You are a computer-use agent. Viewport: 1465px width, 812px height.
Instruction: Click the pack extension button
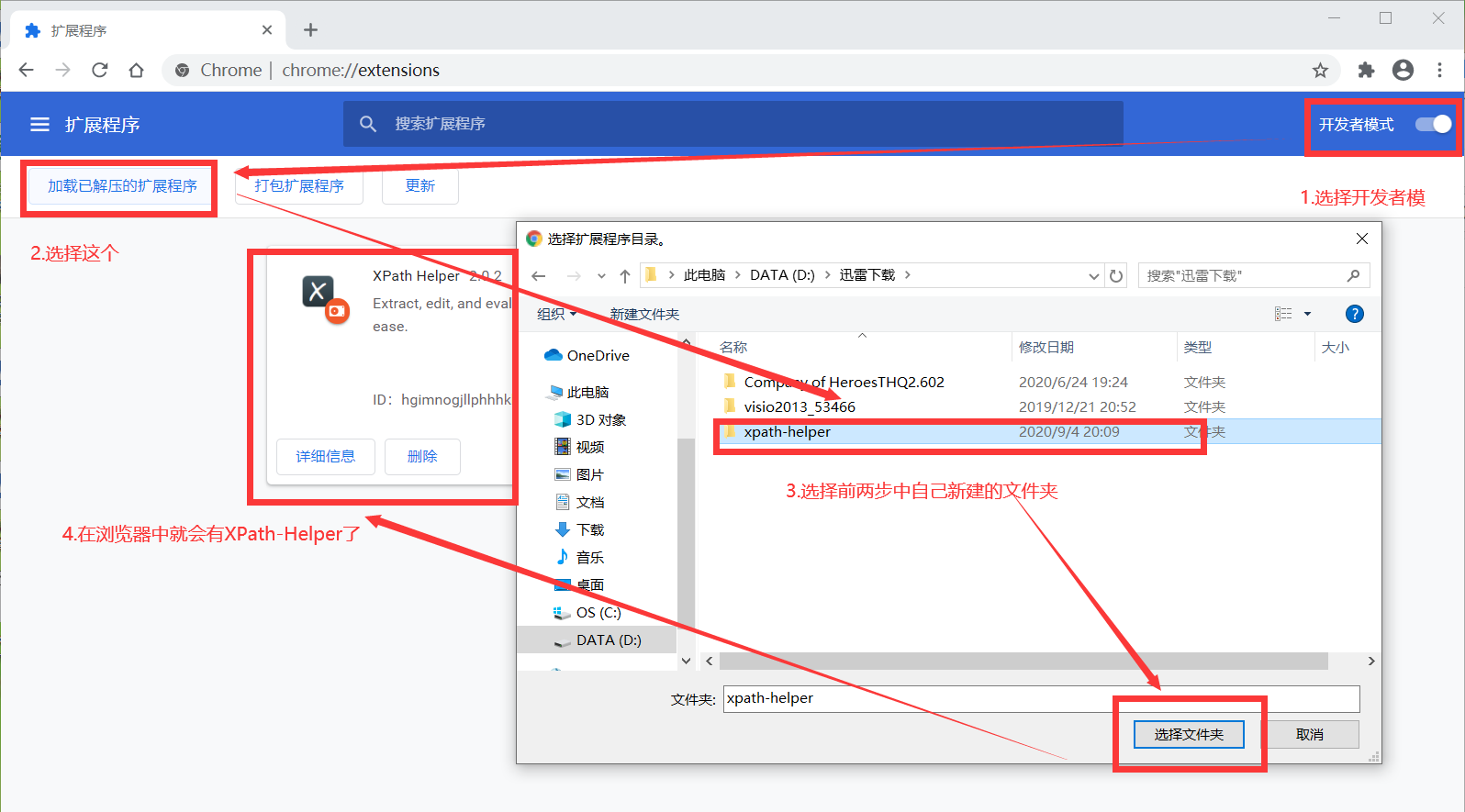pyautogui.click(x=299, y=186)
